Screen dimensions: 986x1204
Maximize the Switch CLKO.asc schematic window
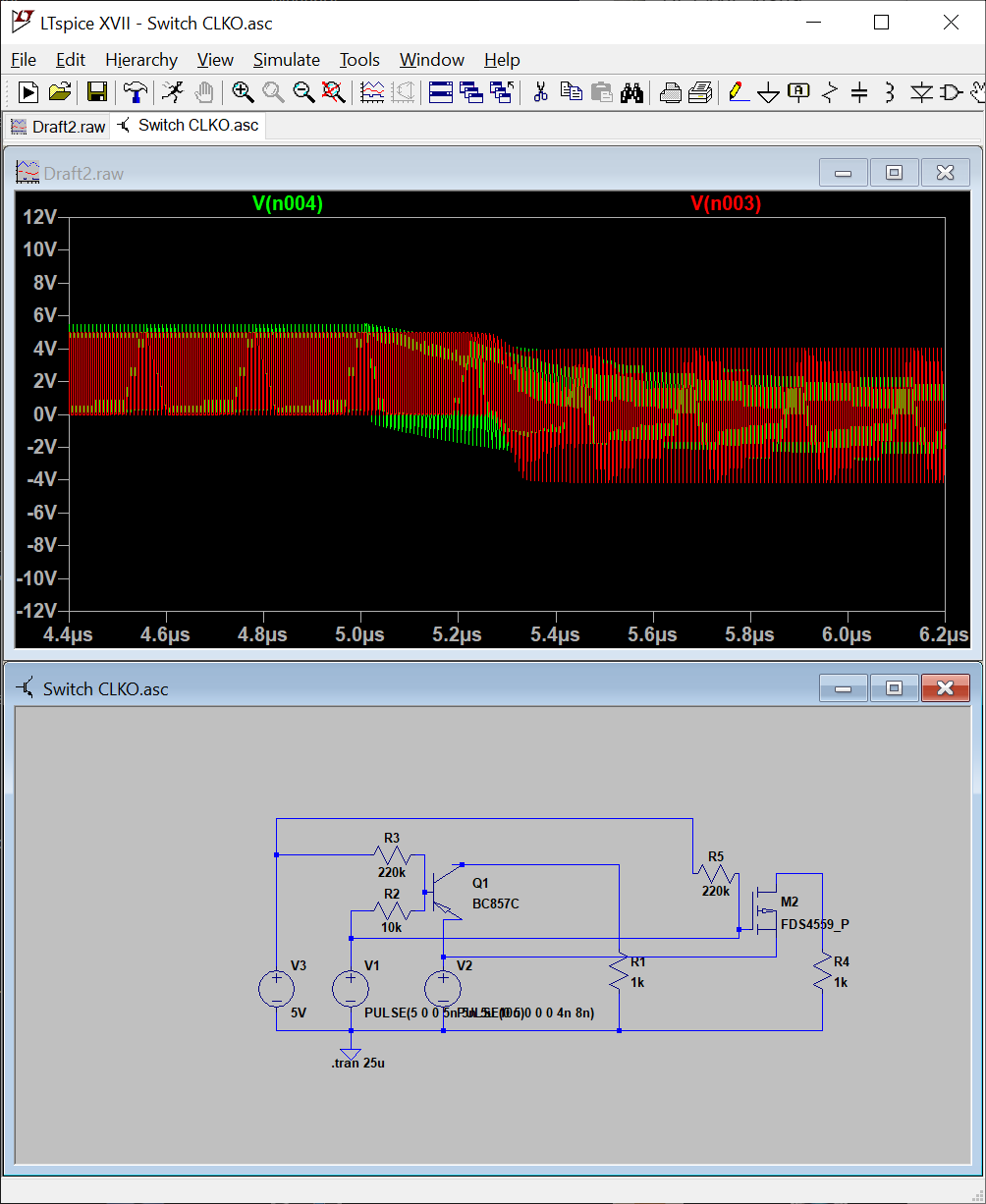tap(895, 687)
